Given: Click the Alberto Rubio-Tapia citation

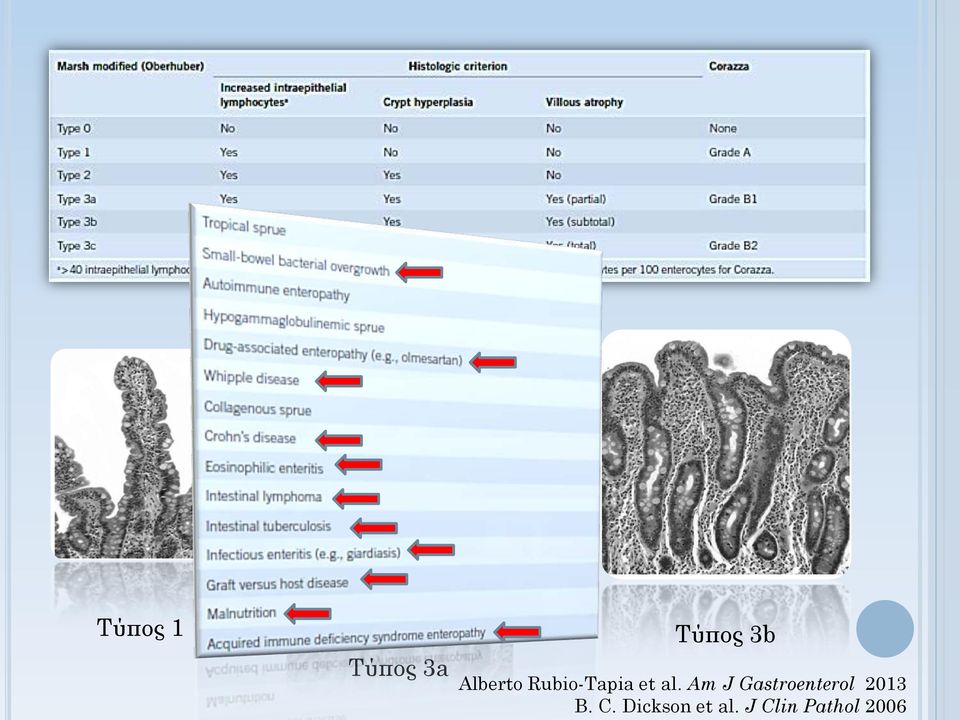Looking at the screenshot, I should 682,683.
